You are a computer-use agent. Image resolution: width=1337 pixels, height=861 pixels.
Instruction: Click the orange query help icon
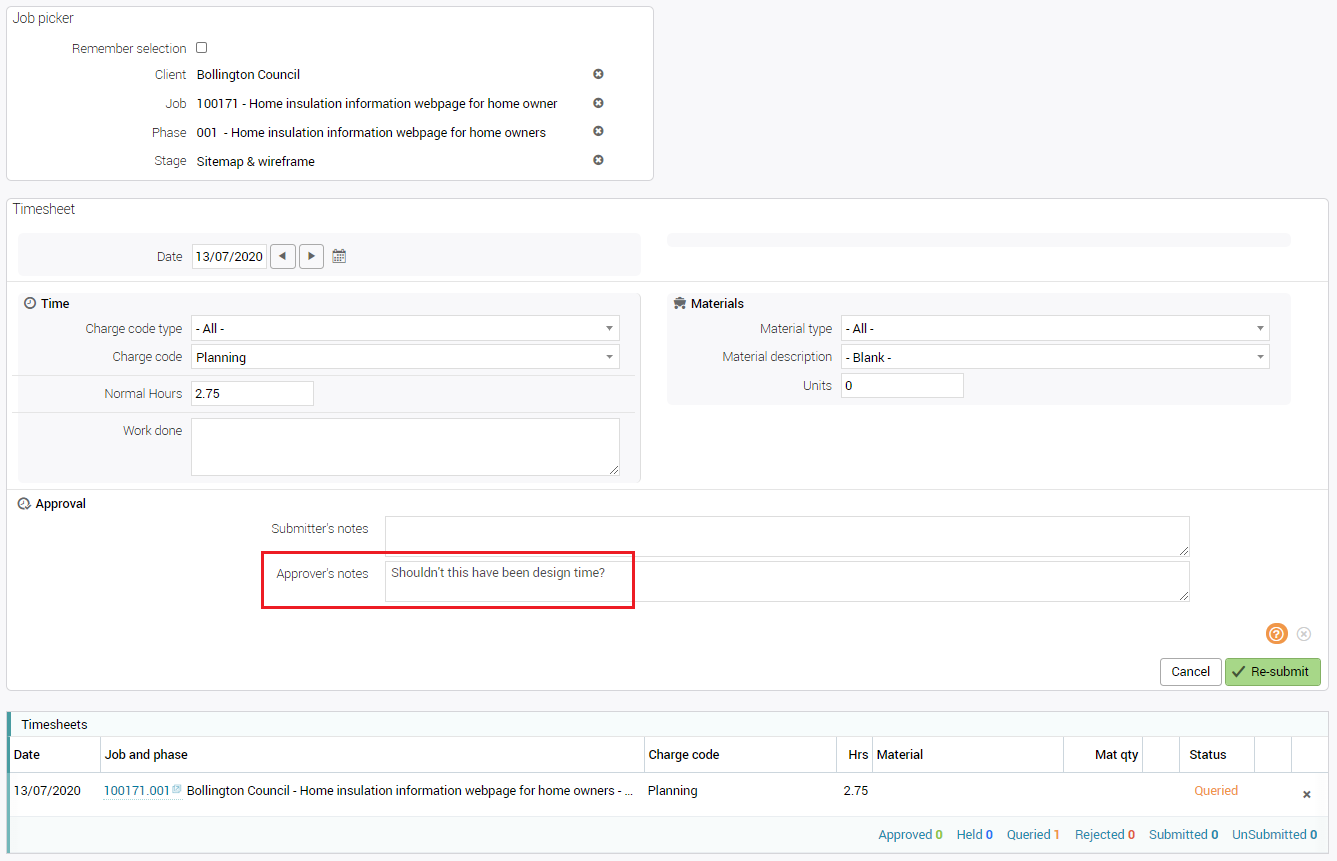pos(1276,634)
